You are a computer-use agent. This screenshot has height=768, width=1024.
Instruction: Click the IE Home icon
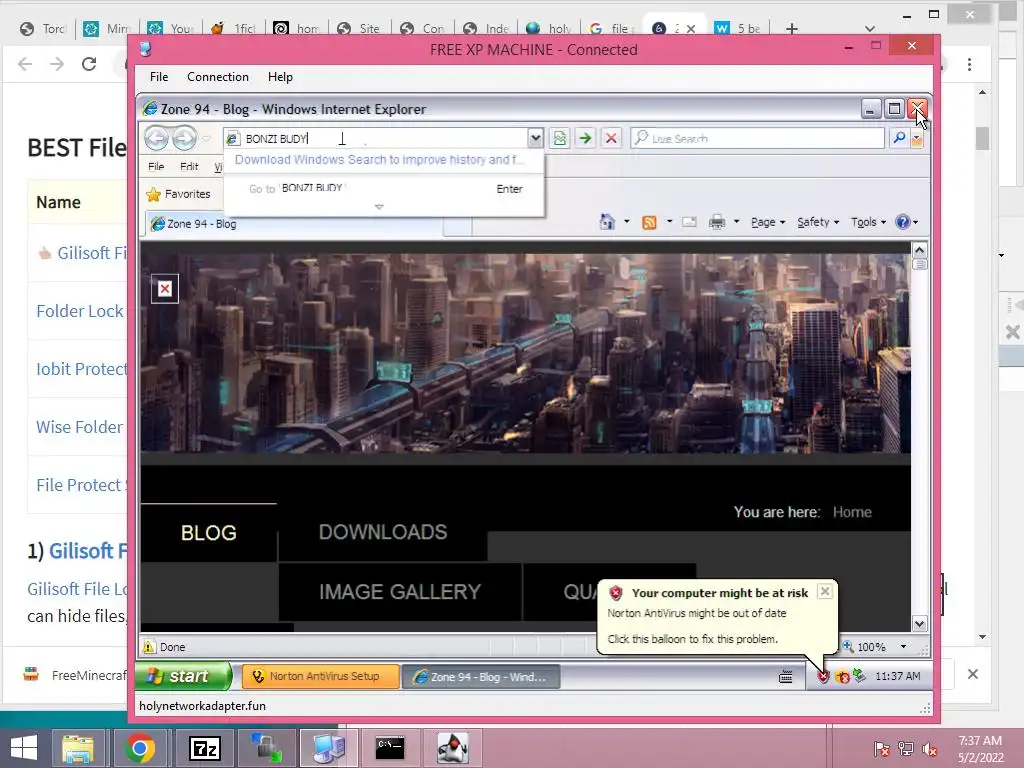(607, 222)
